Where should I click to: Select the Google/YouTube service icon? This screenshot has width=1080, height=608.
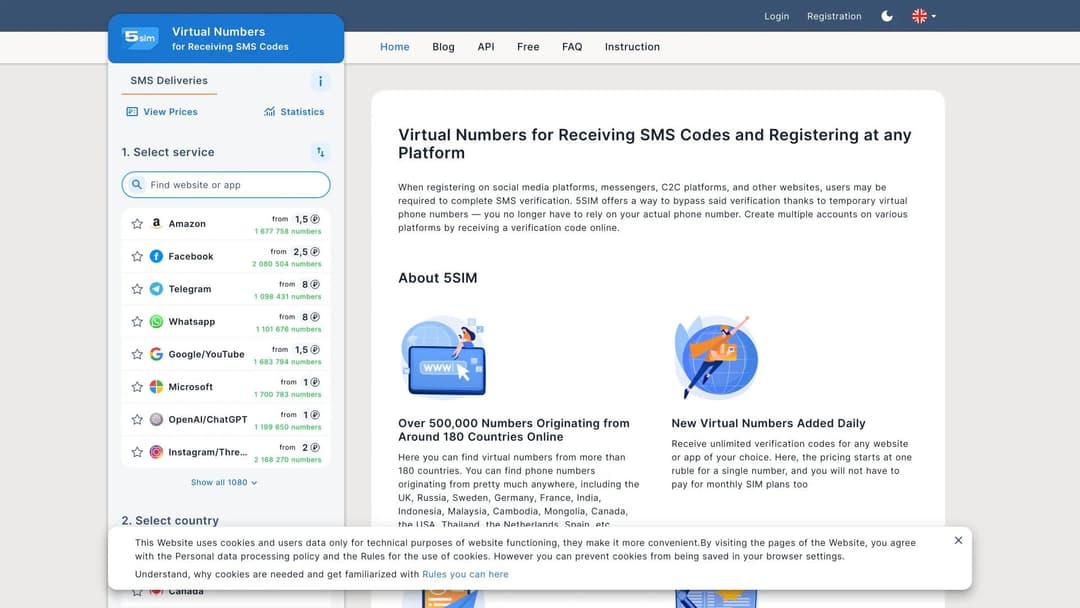point(156,354)
